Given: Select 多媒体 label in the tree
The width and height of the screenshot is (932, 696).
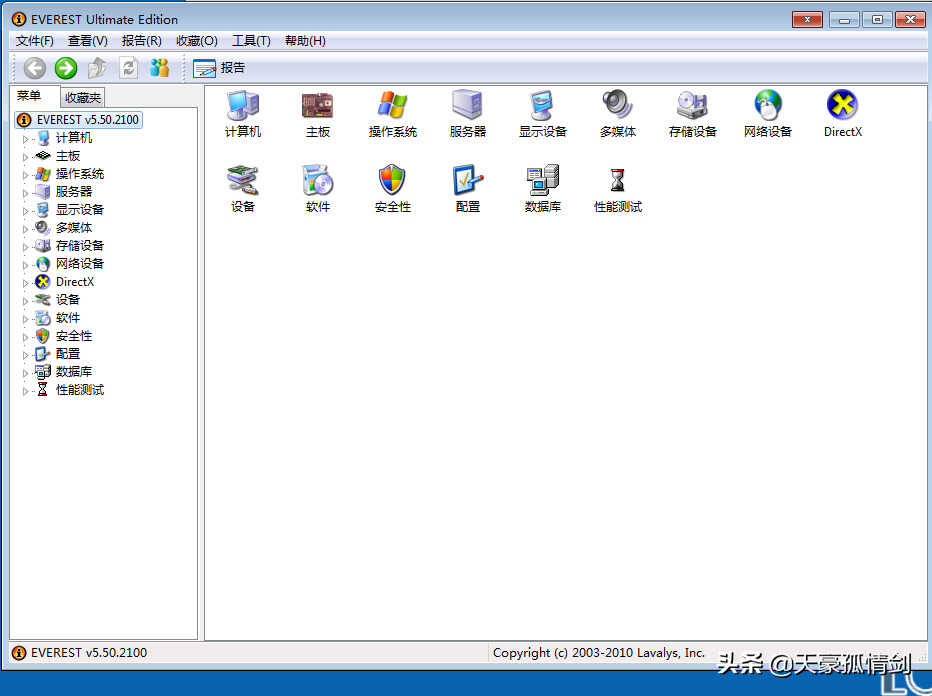Looking at the screenshot, I should (x=74, y=228).
